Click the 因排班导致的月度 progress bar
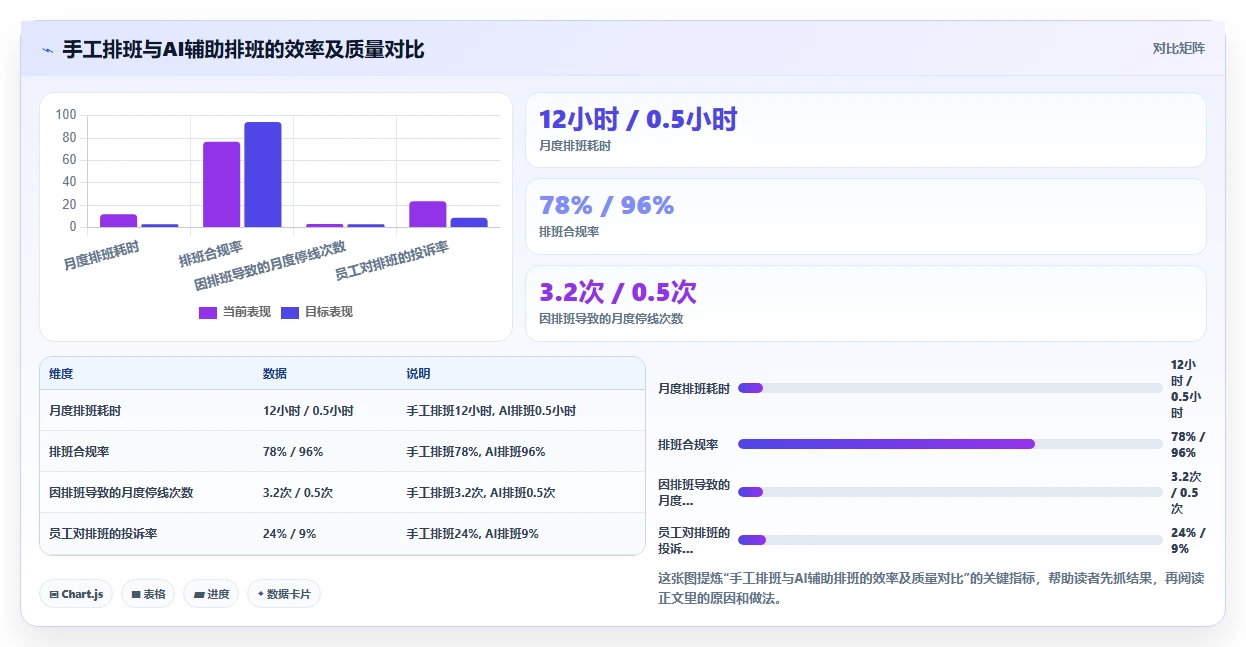 [x=950, y=492]
